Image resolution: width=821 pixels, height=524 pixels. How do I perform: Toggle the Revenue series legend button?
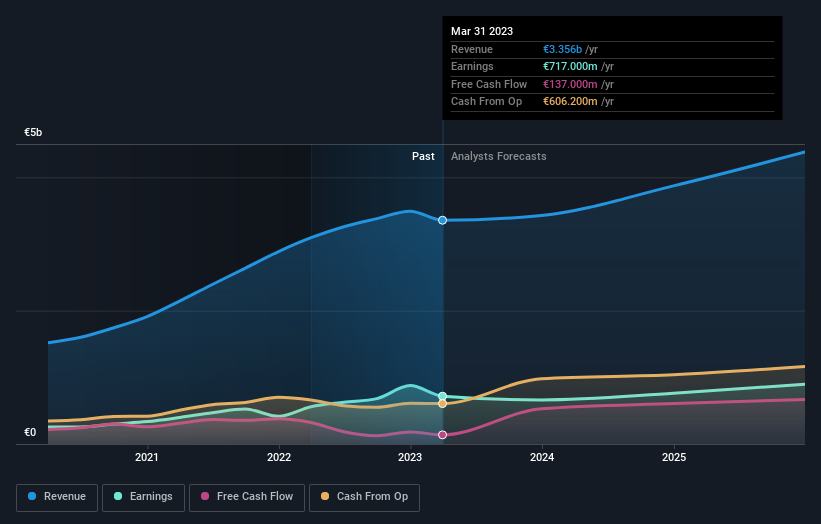57,497
